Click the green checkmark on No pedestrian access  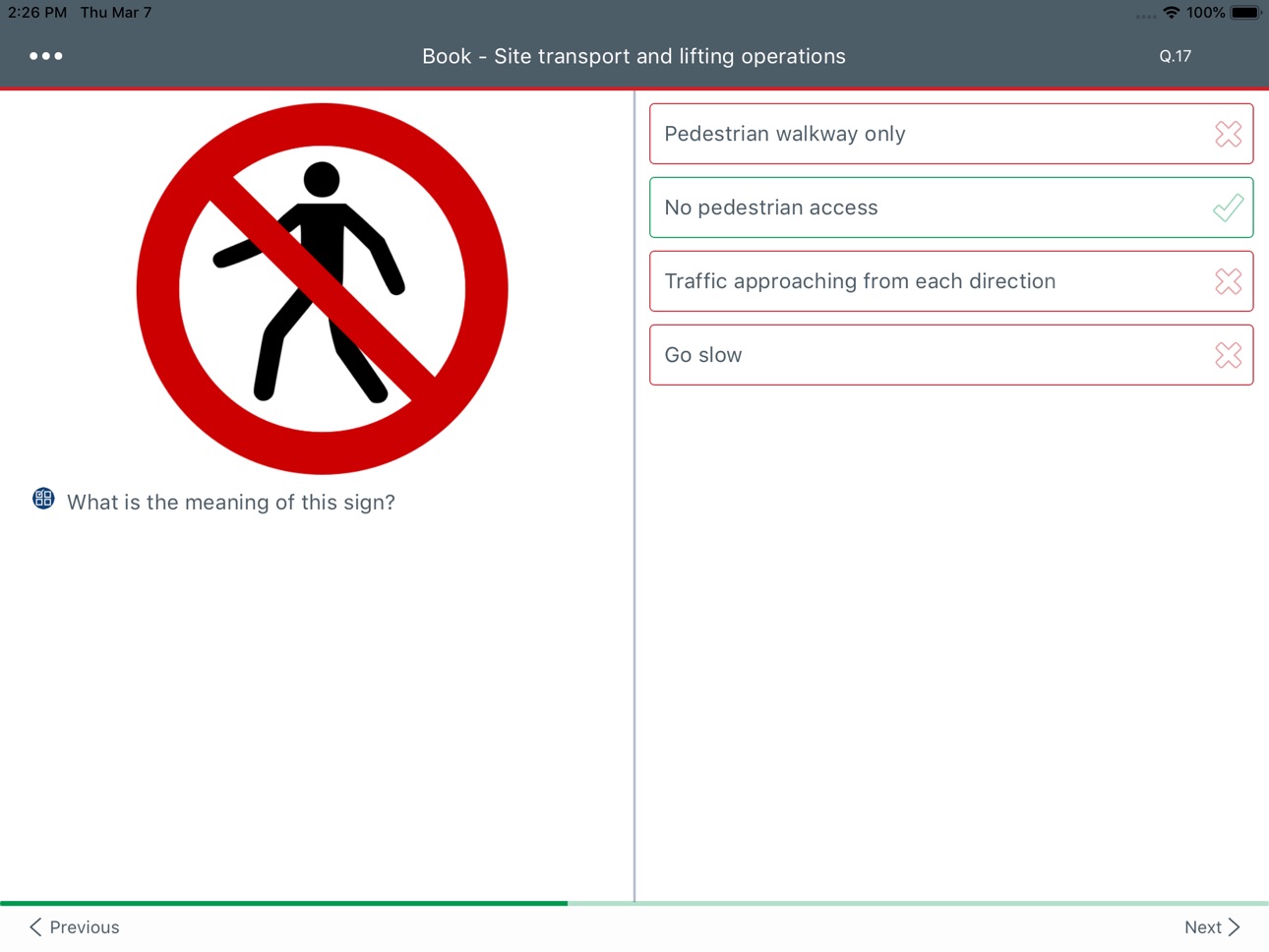click(x=1228, y=208)
